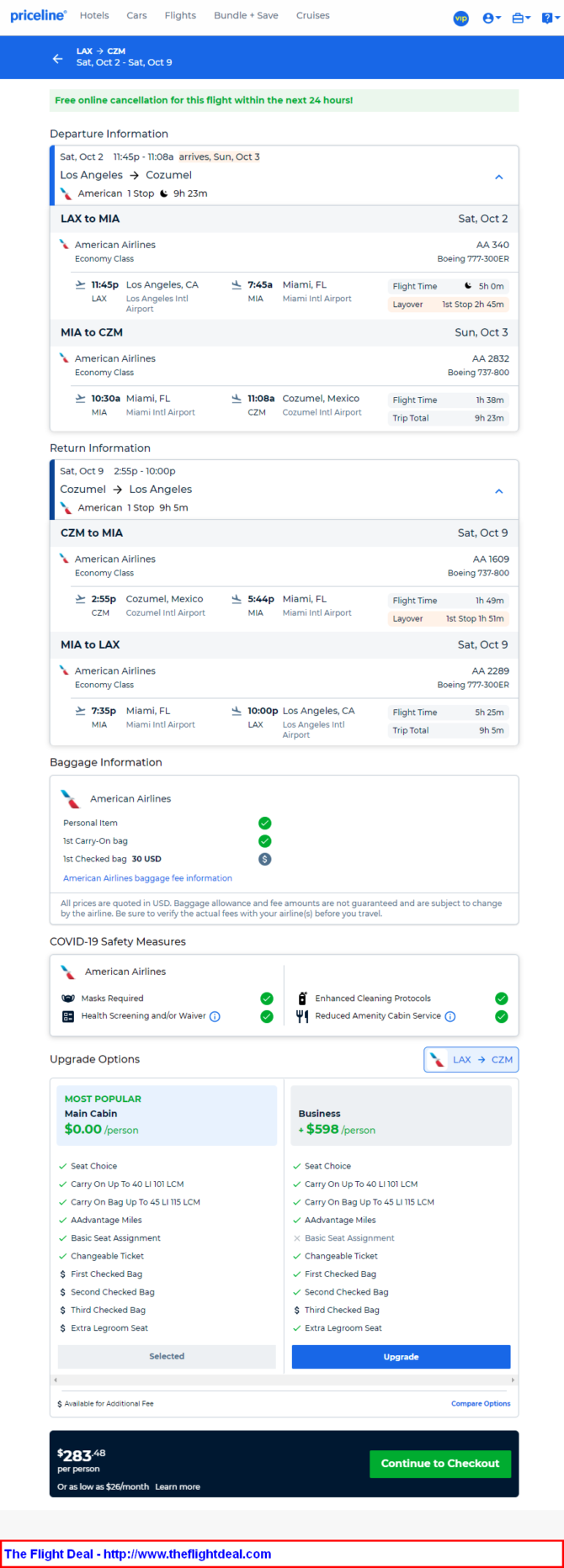564x1568 pixels.
Task: Click American Airlines logo in MIA to LAX segment
Action: [x=64, y=670]
